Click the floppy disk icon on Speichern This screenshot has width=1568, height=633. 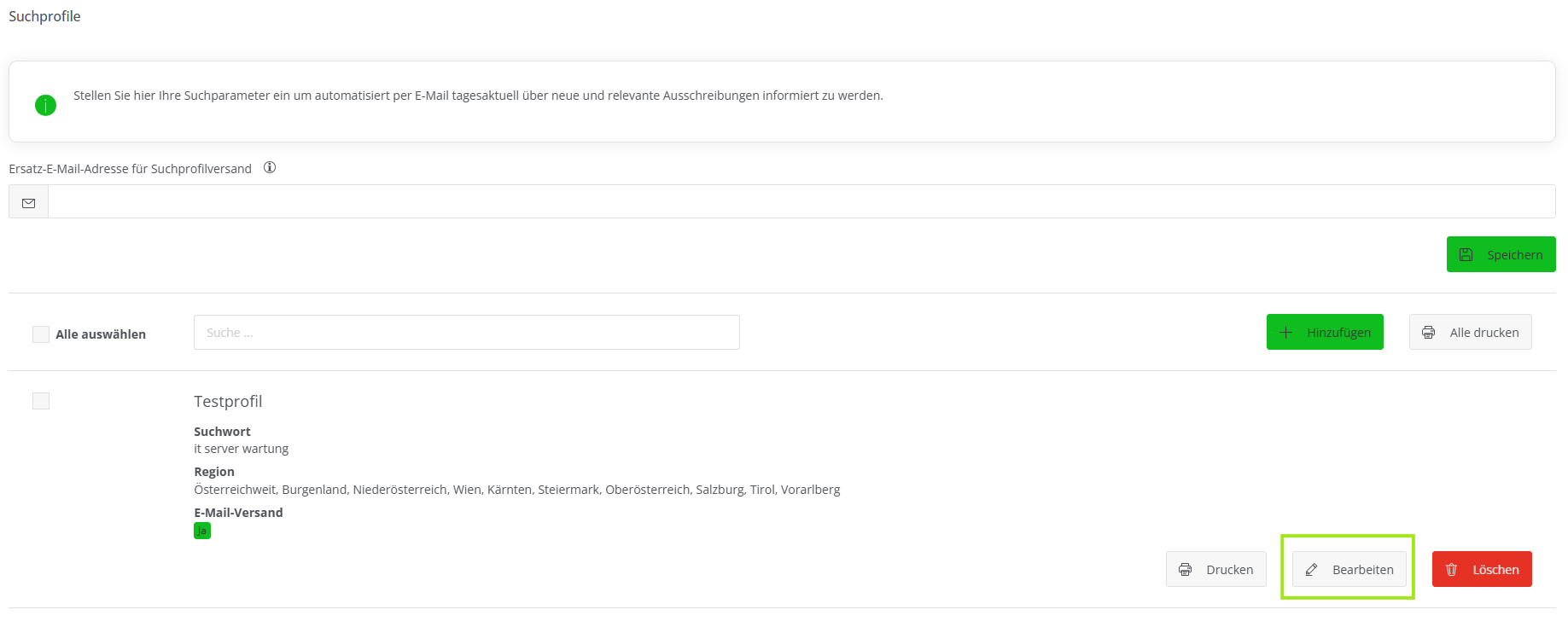click(1466, 255)
